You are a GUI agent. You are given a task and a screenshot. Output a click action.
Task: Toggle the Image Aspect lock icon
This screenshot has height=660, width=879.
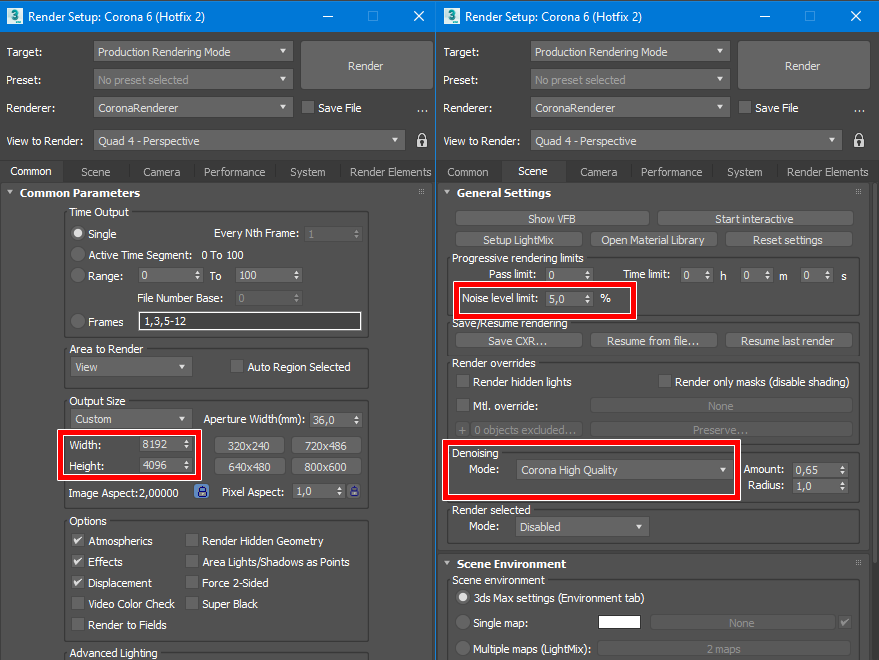click(202, 492)
